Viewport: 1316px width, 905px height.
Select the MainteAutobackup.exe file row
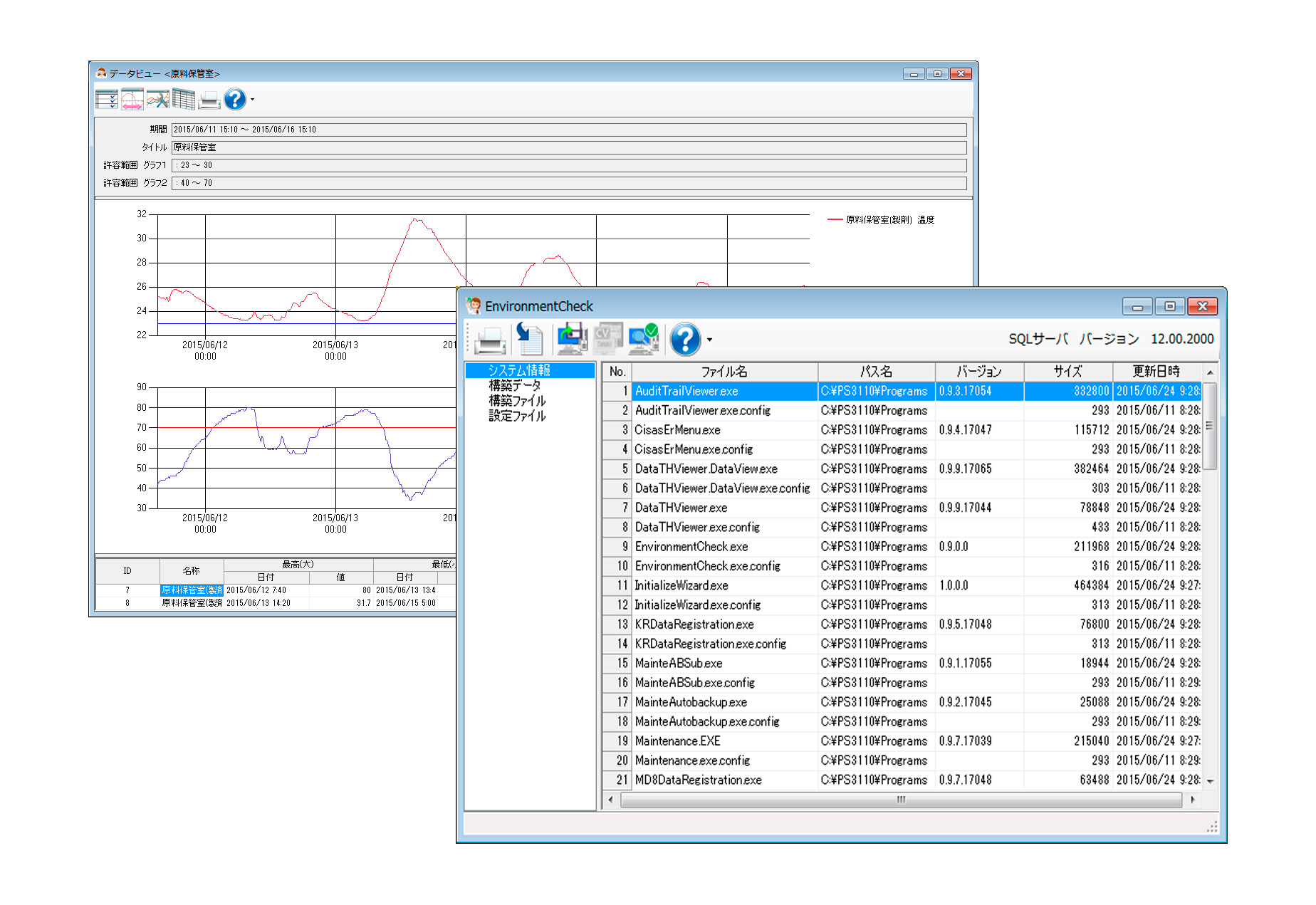(902, 702)
